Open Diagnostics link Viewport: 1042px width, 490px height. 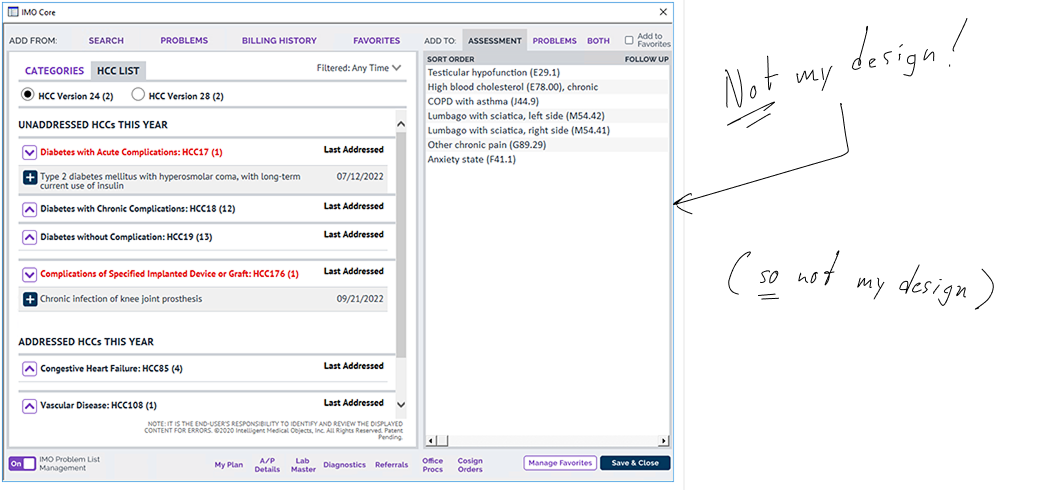[x=345, y=465]
